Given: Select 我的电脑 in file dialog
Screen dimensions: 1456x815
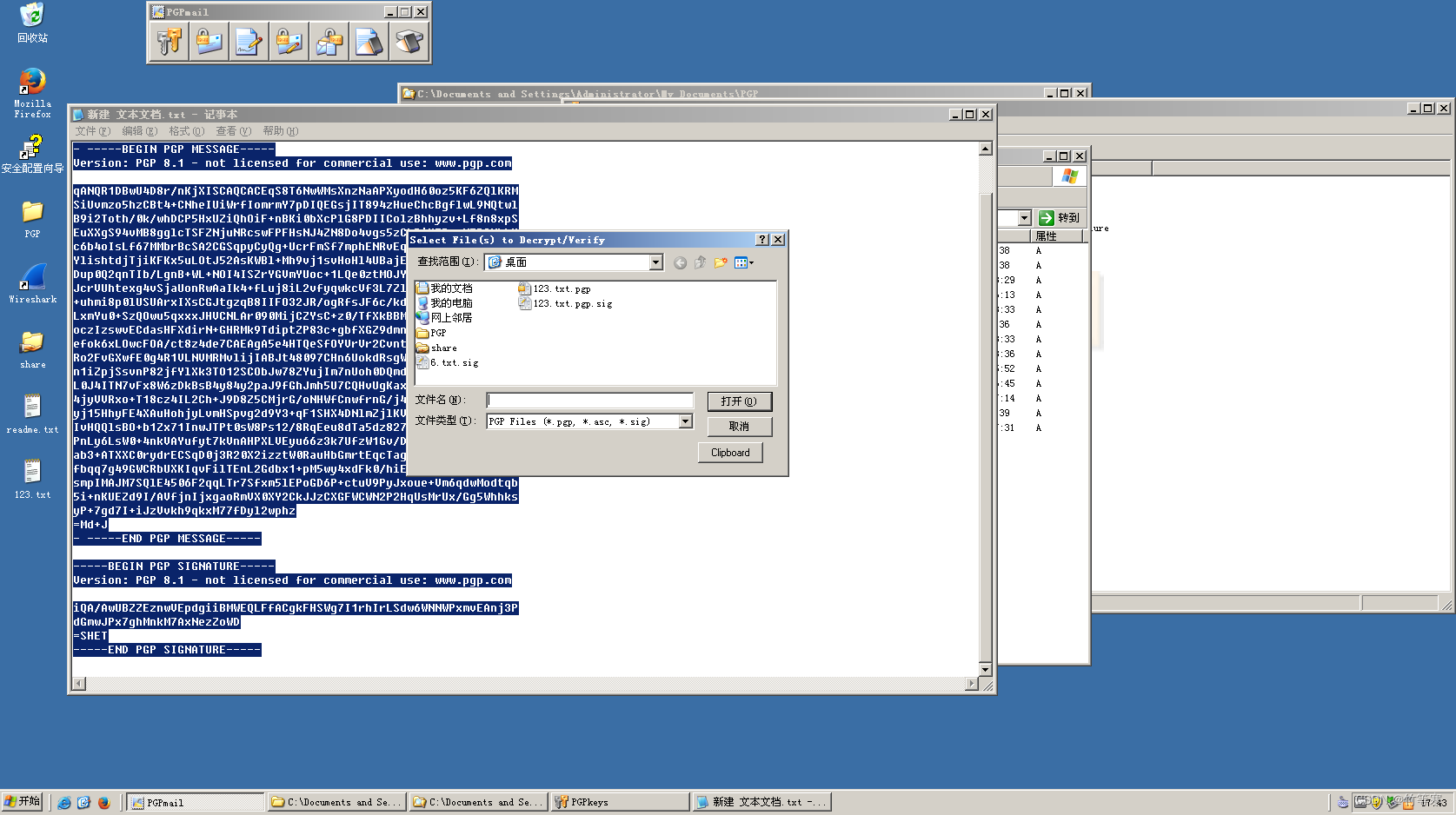Looking at the screenshot, I should (x=444, y=303).
